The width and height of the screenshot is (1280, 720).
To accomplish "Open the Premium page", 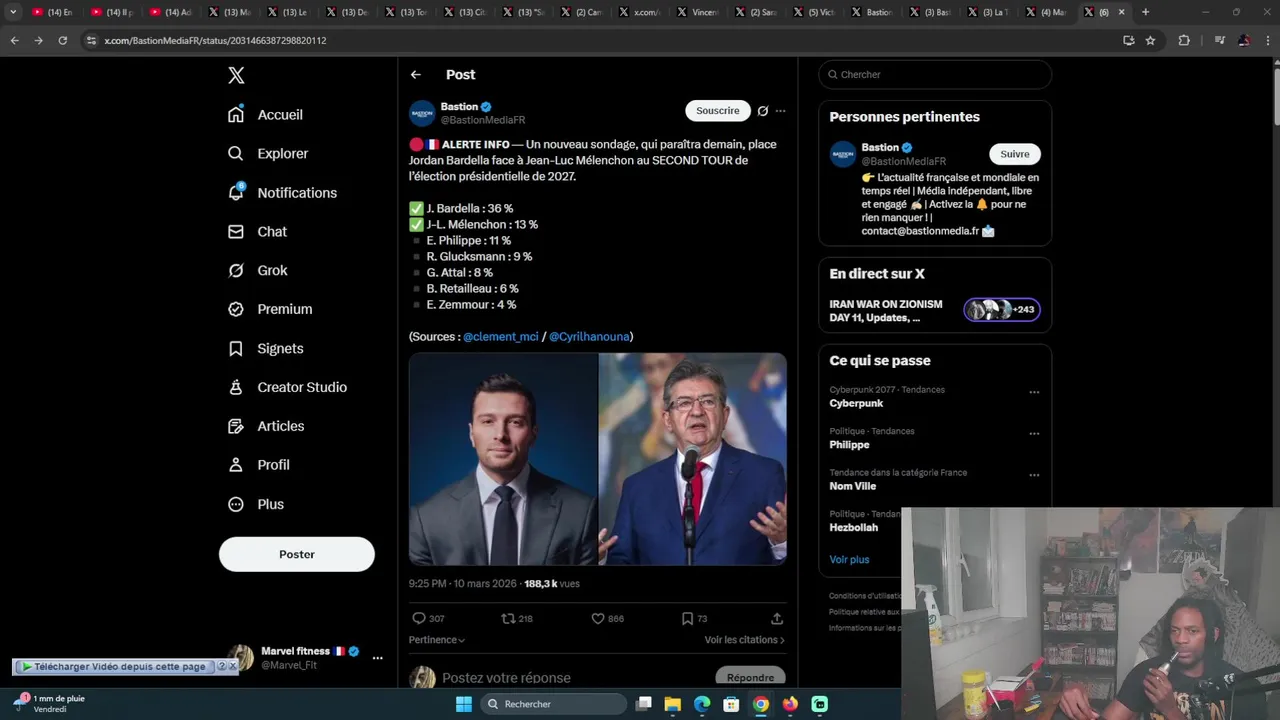I will tap(270, 309).
